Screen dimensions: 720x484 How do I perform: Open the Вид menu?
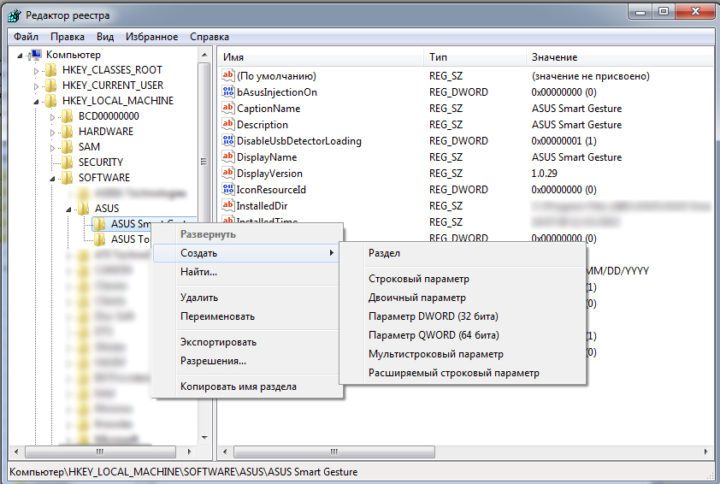tap(105, 37)
